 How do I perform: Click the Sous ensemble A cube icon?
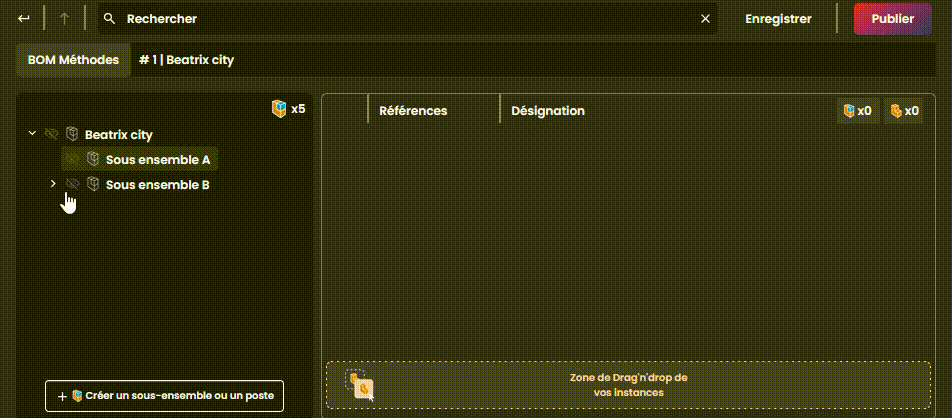93,159
